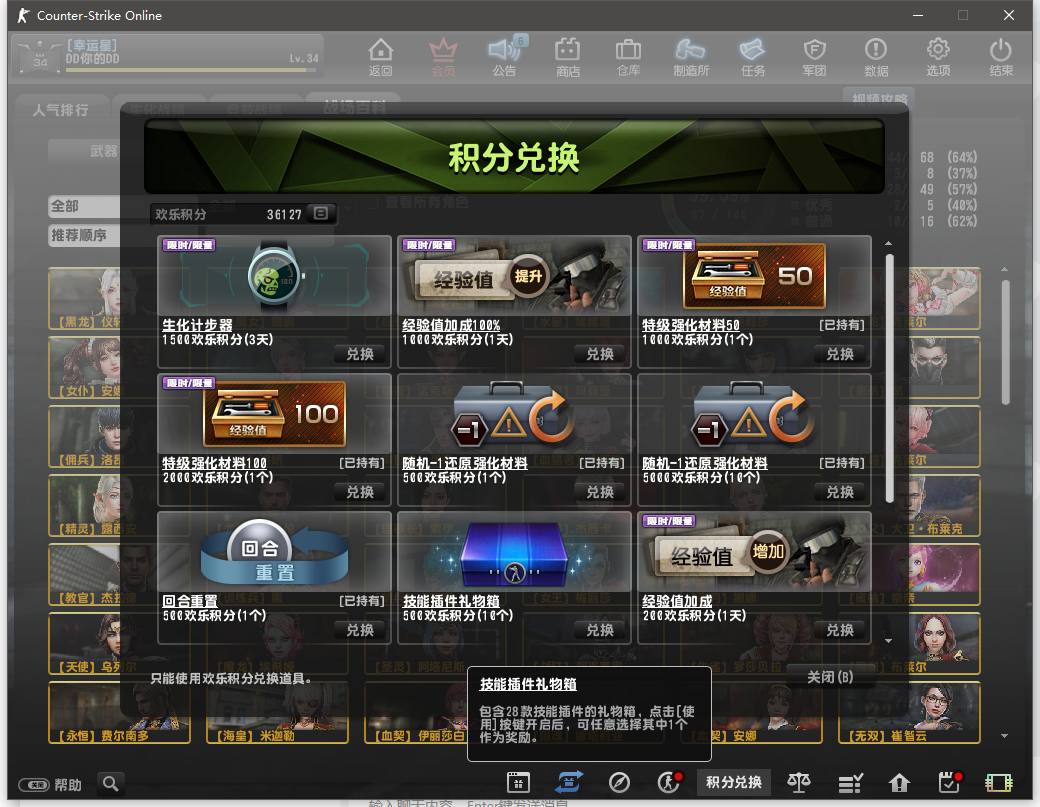Click the background list scroll-down arrow
Viewport: 1040px width, 807px height.
[1004, 736]
